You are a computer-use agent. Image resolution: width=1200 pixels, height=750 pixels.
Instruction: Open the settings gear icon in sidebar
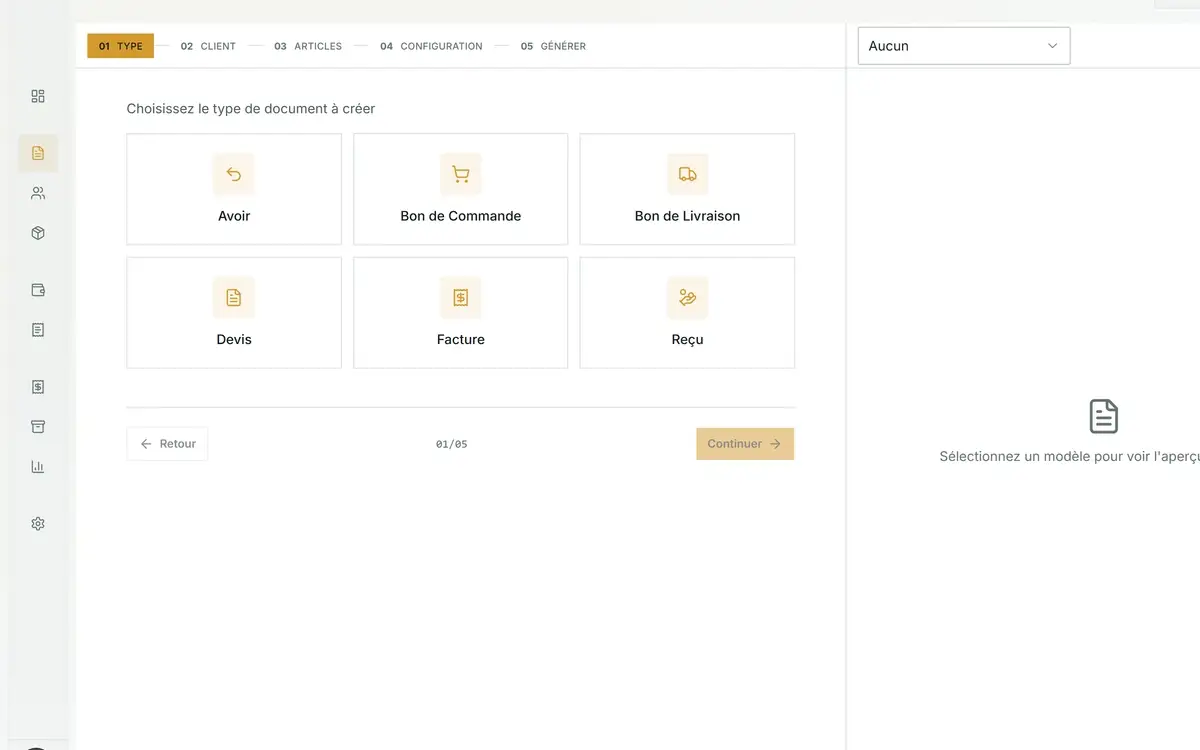38,524
